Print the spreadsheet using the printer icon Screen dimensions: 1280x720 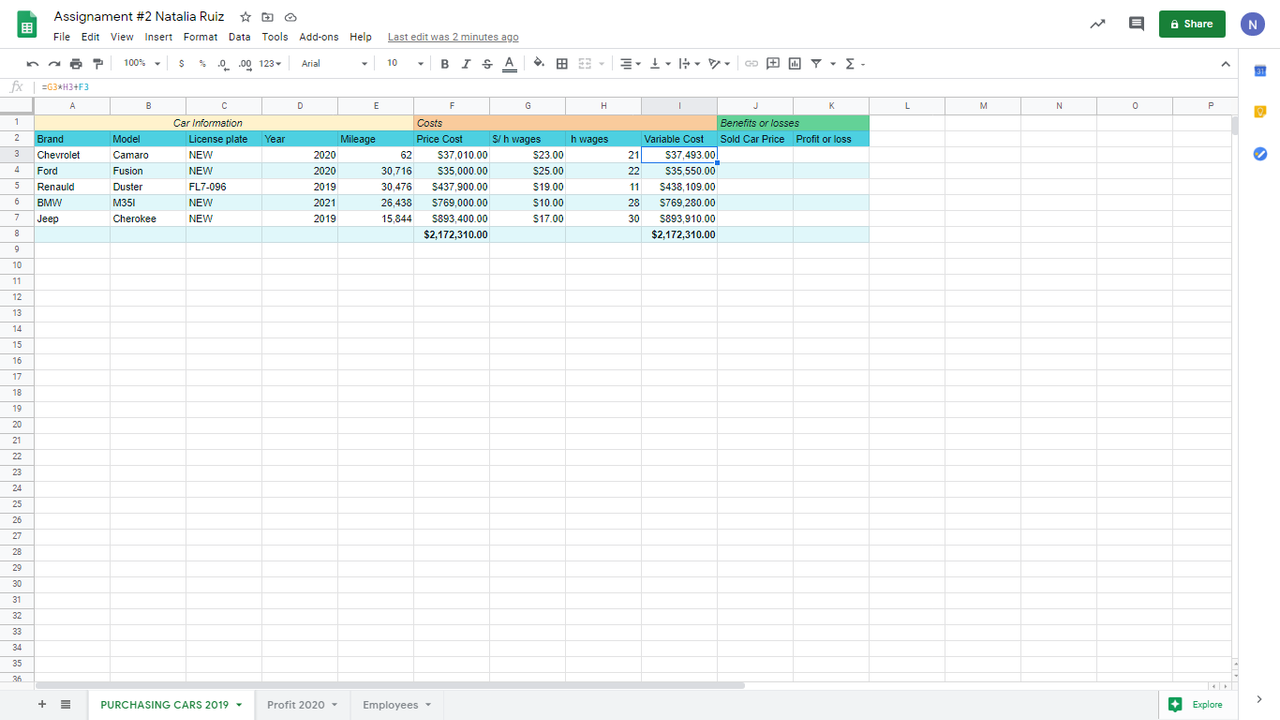(x=76, y=63)
